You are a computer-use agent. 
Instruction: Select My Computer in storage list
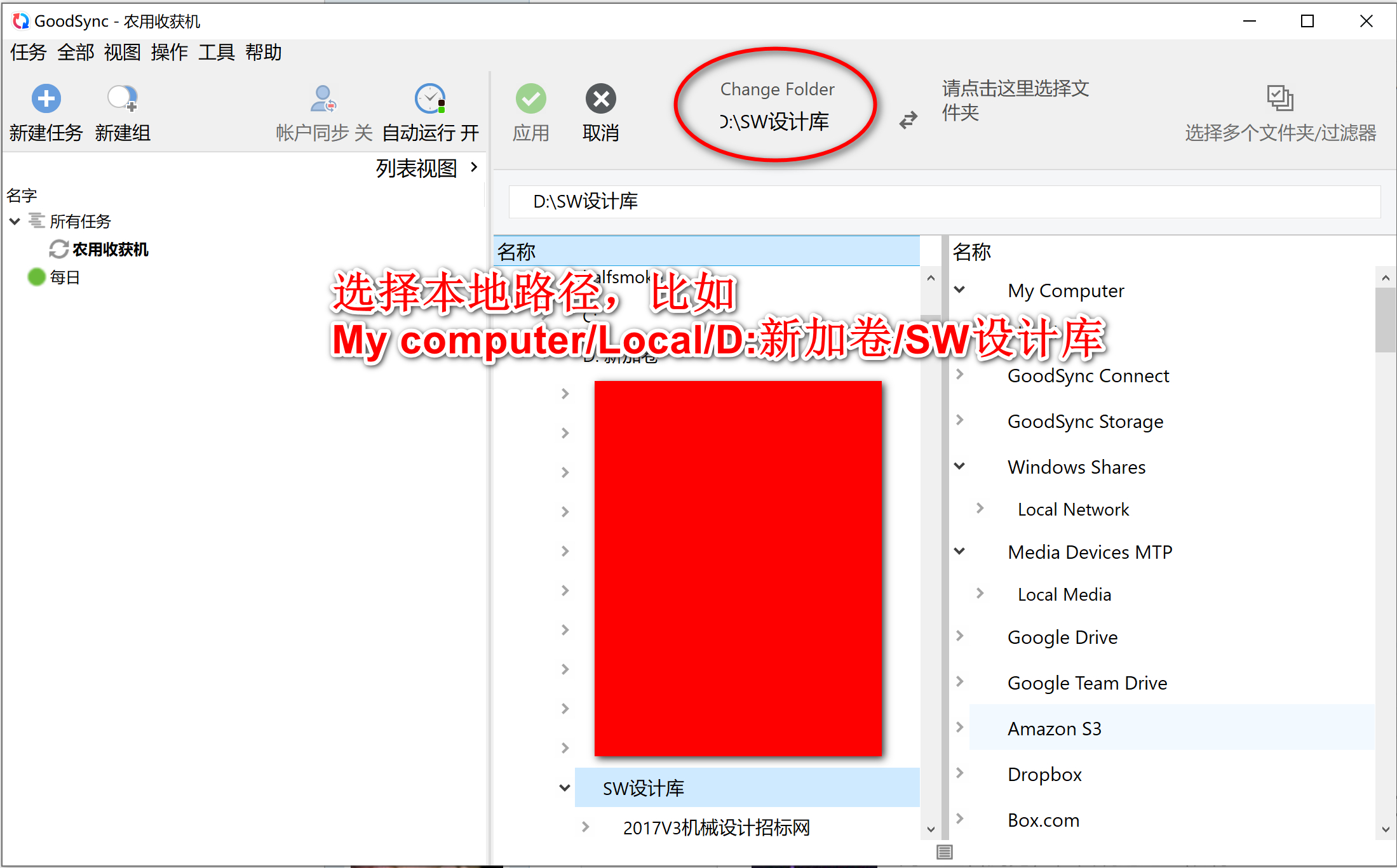(1065, 291)
